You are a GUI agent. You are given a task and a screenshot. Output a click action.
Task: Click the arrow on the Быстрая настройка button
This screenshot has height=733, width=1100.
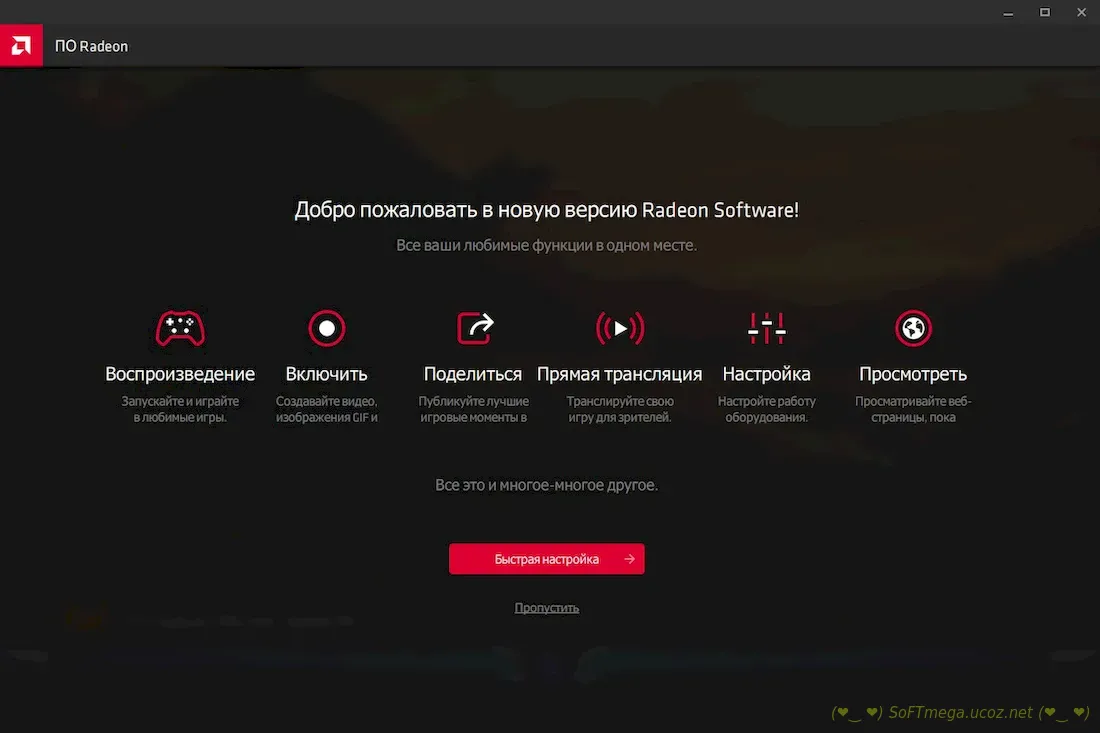pyautogui.click(x=629, y=559)
